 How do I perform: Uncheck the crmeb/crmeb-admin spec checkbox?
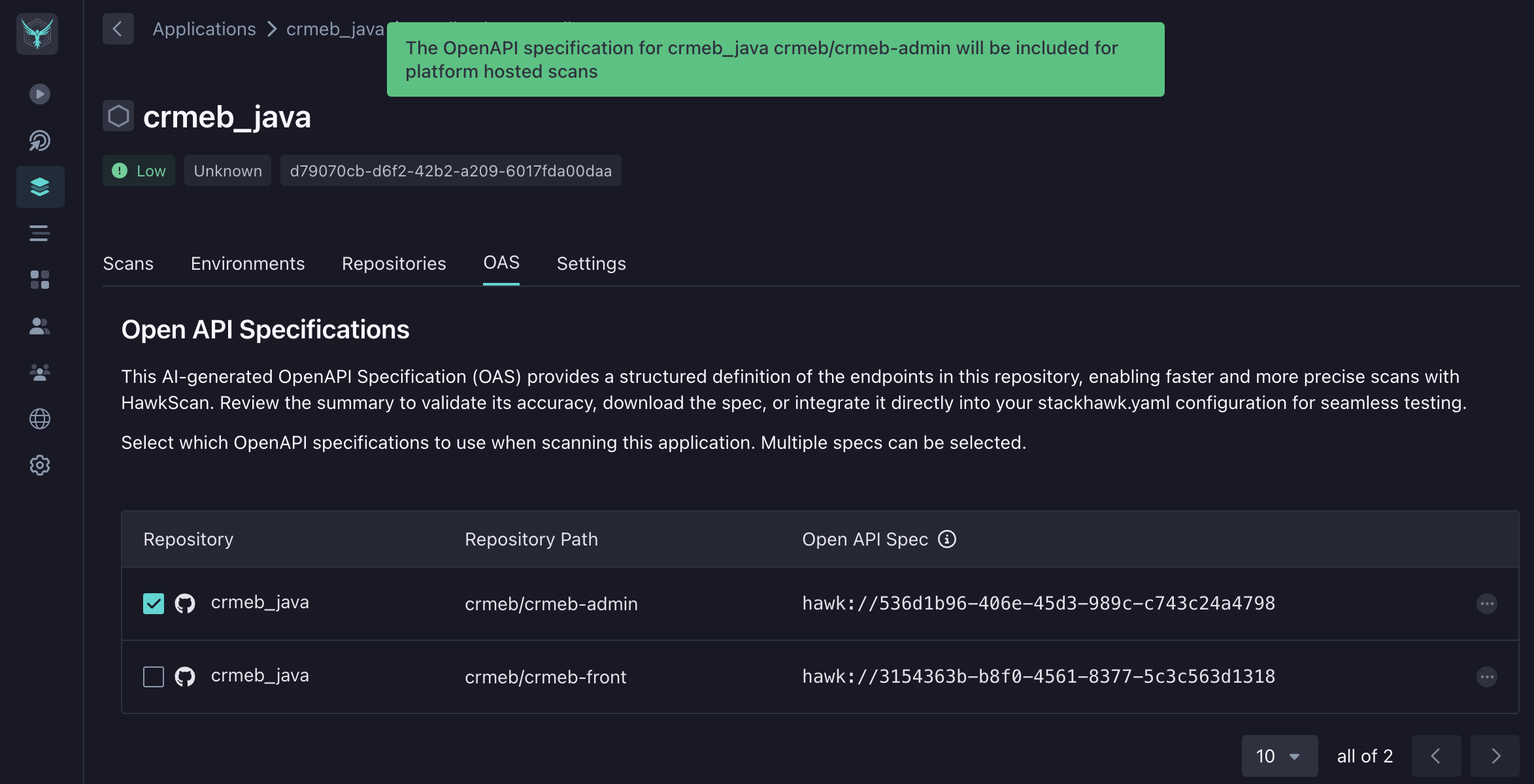[x=154, y=603]
